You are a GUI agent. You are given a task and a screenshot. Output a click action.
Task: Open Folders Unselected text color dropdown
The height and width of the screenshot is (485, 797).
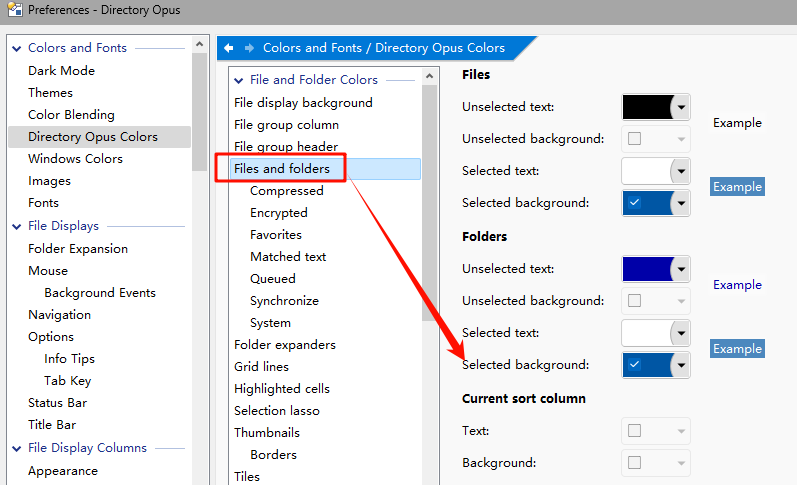(681, 269)
